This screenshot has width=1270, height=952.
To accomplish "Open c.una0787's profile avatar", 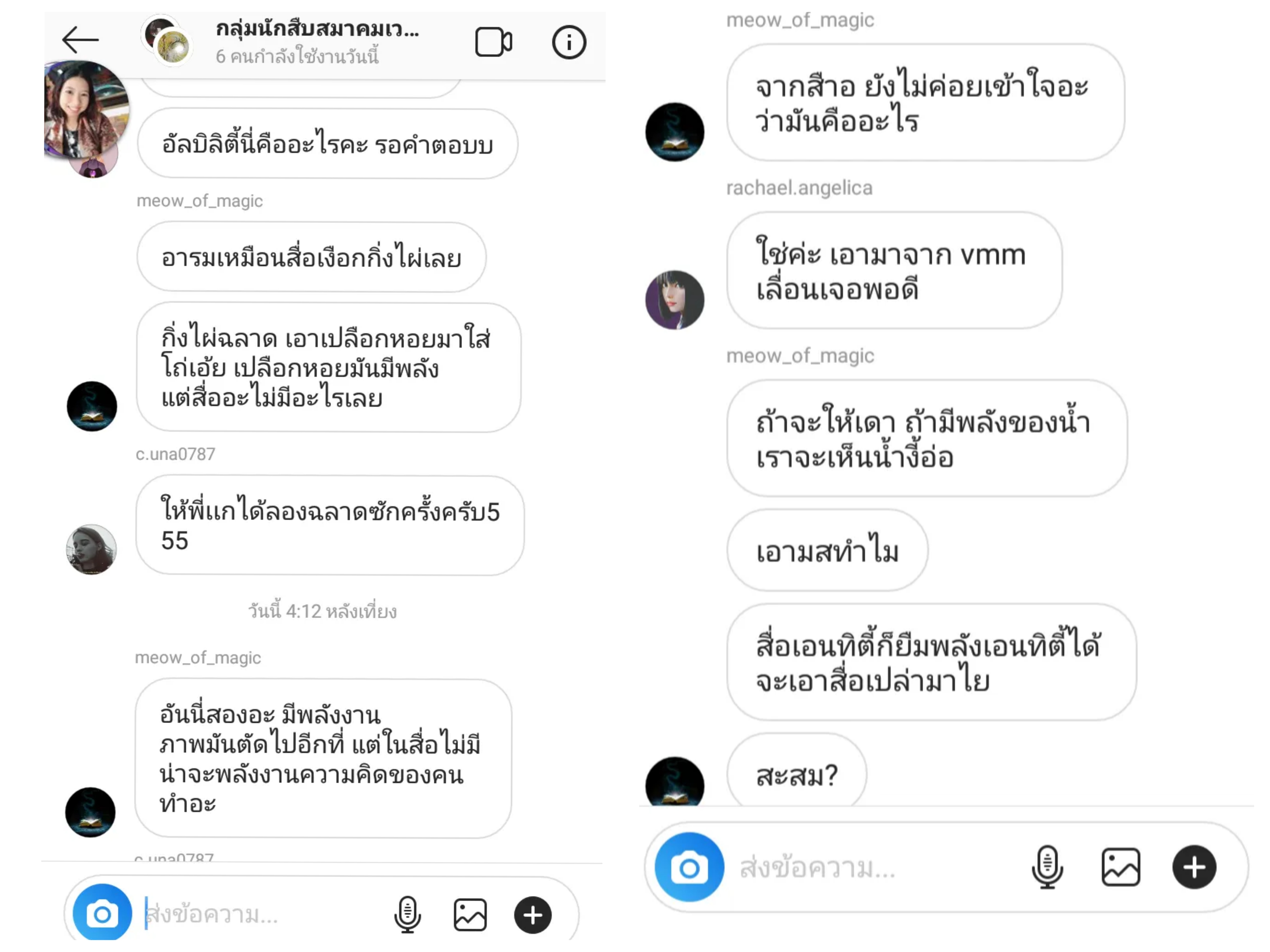I will [91, 549].
